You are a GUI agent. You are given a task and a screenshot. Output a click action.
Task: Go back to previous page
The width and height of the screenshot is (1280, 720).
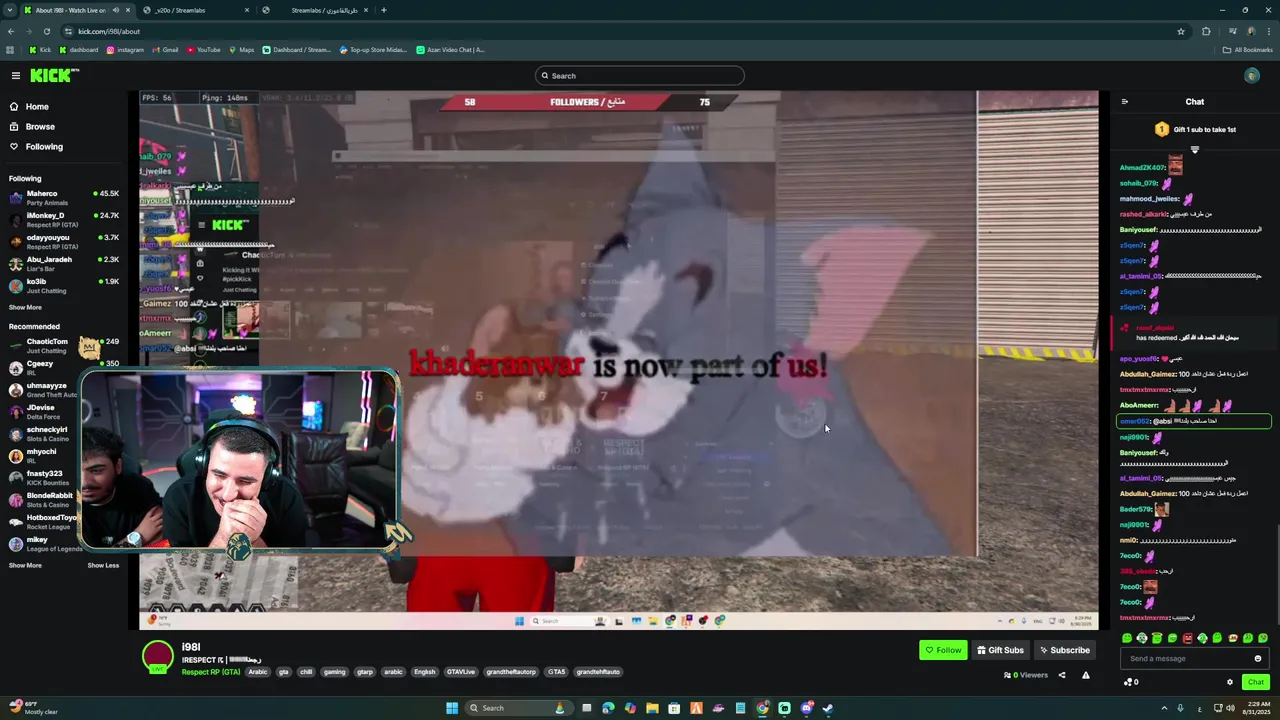coord(11,31)
